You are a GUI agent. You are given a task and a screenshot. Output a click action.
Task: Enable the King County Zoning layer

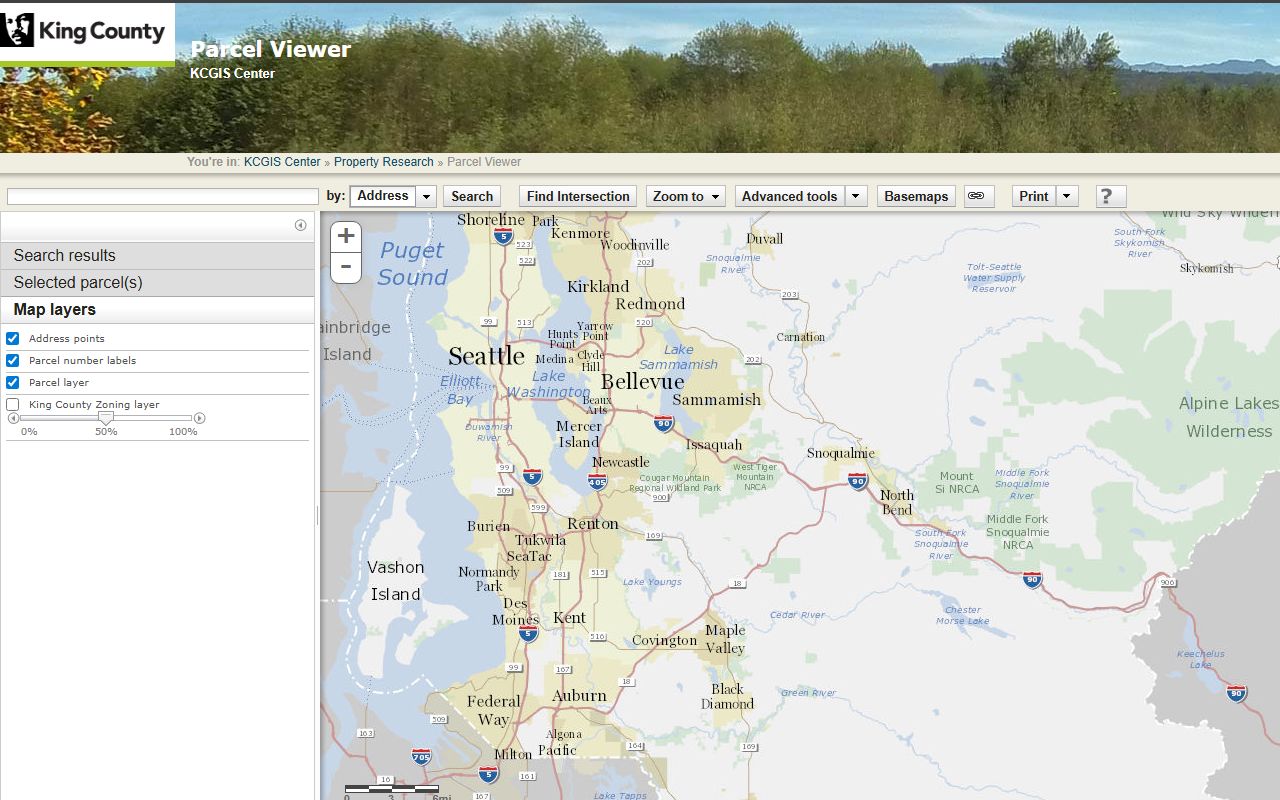pyautogui.click(x=13, y=404)
